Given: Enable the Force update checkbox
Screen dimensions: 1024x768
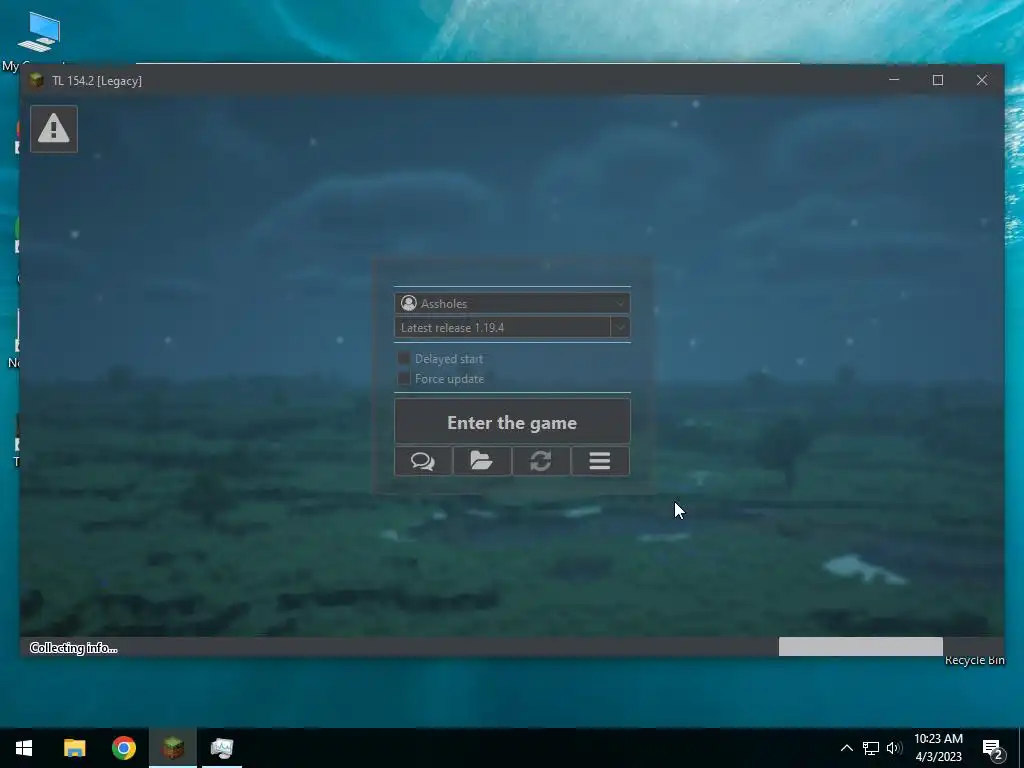Looking at the screenshot, I should [404, 378].
